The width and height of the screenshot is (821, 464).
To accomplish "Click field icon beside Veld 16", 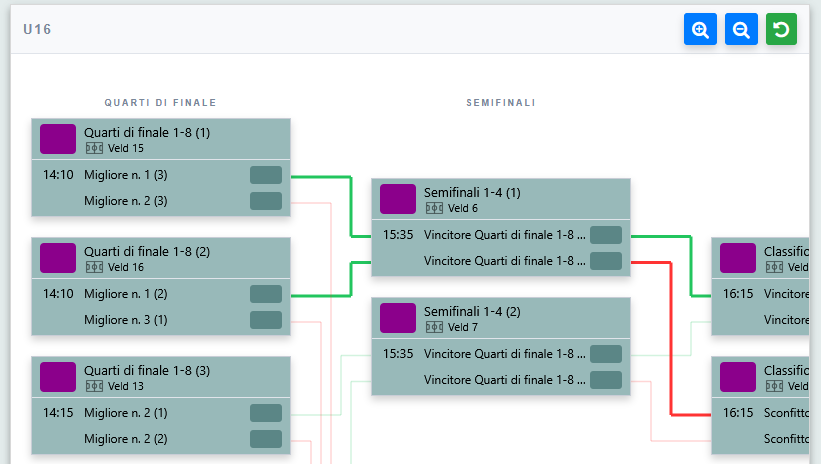I will click(94, 267).
